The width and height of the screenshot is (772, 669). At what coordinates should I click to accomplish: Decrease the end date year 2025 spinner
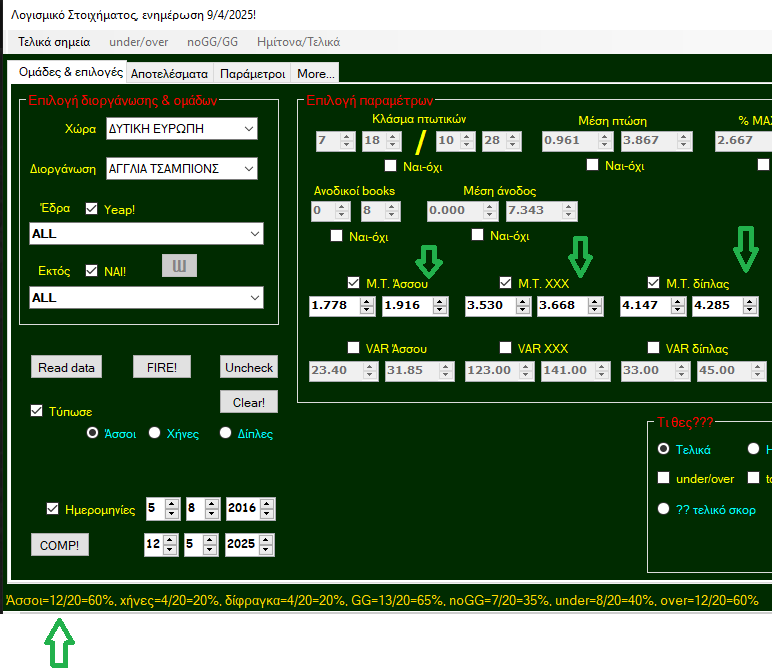(x=267, y=550)
